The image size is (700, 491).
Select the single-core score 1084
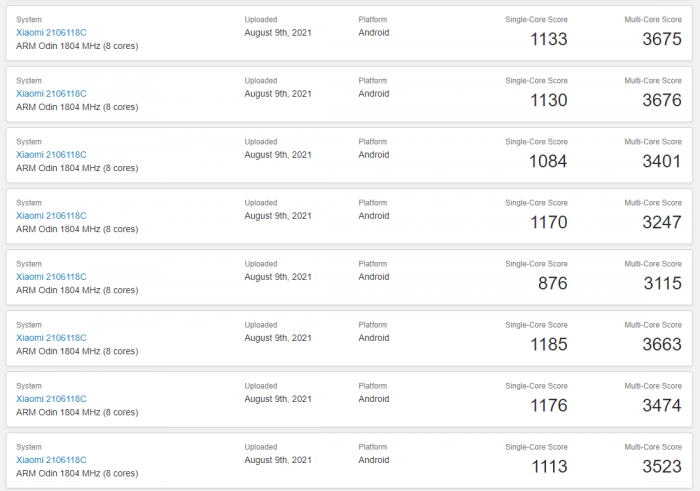(x=548, y=162)
